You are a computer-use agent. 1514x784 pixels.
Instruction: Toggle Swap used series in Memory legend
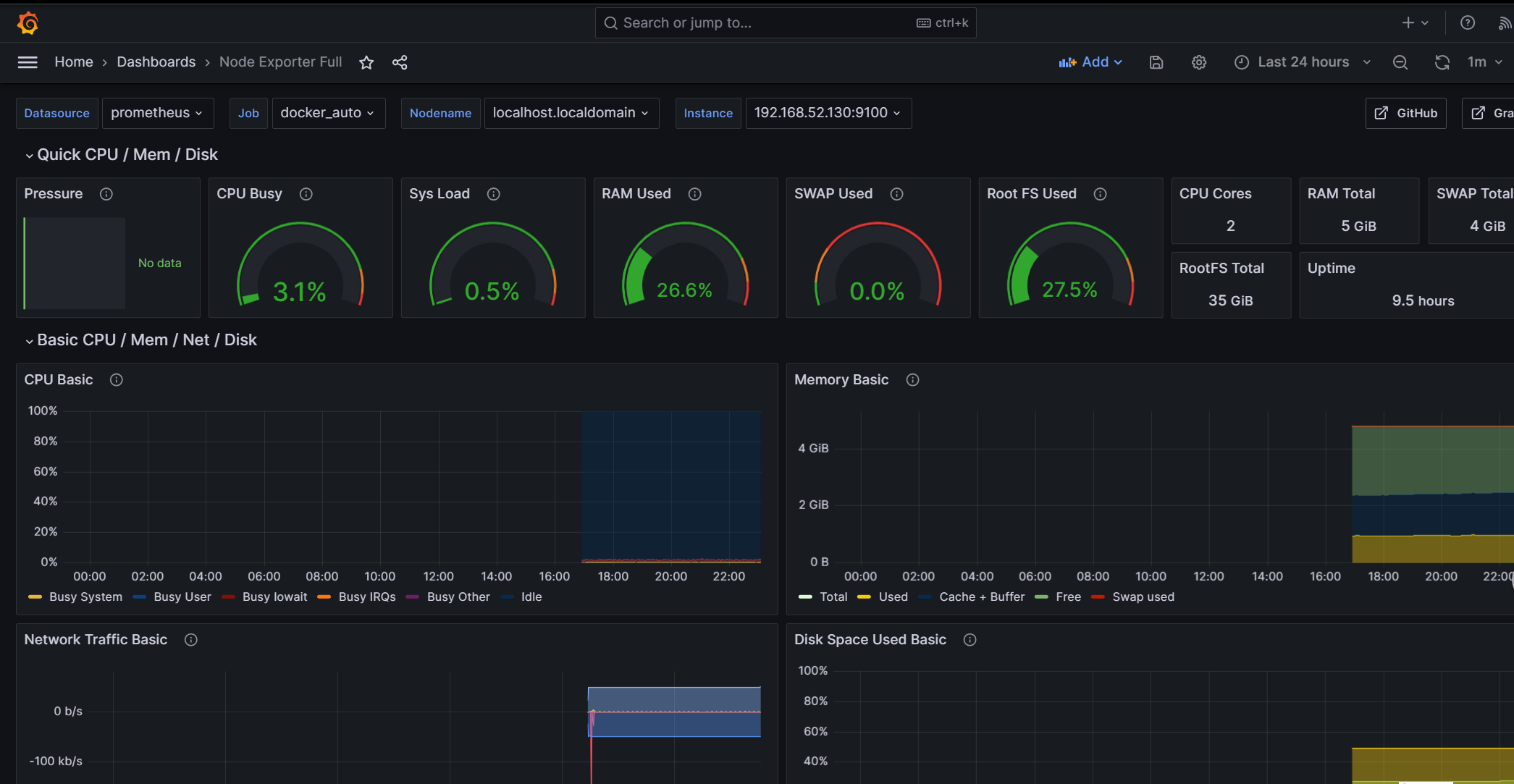[x=1143, y=597]
